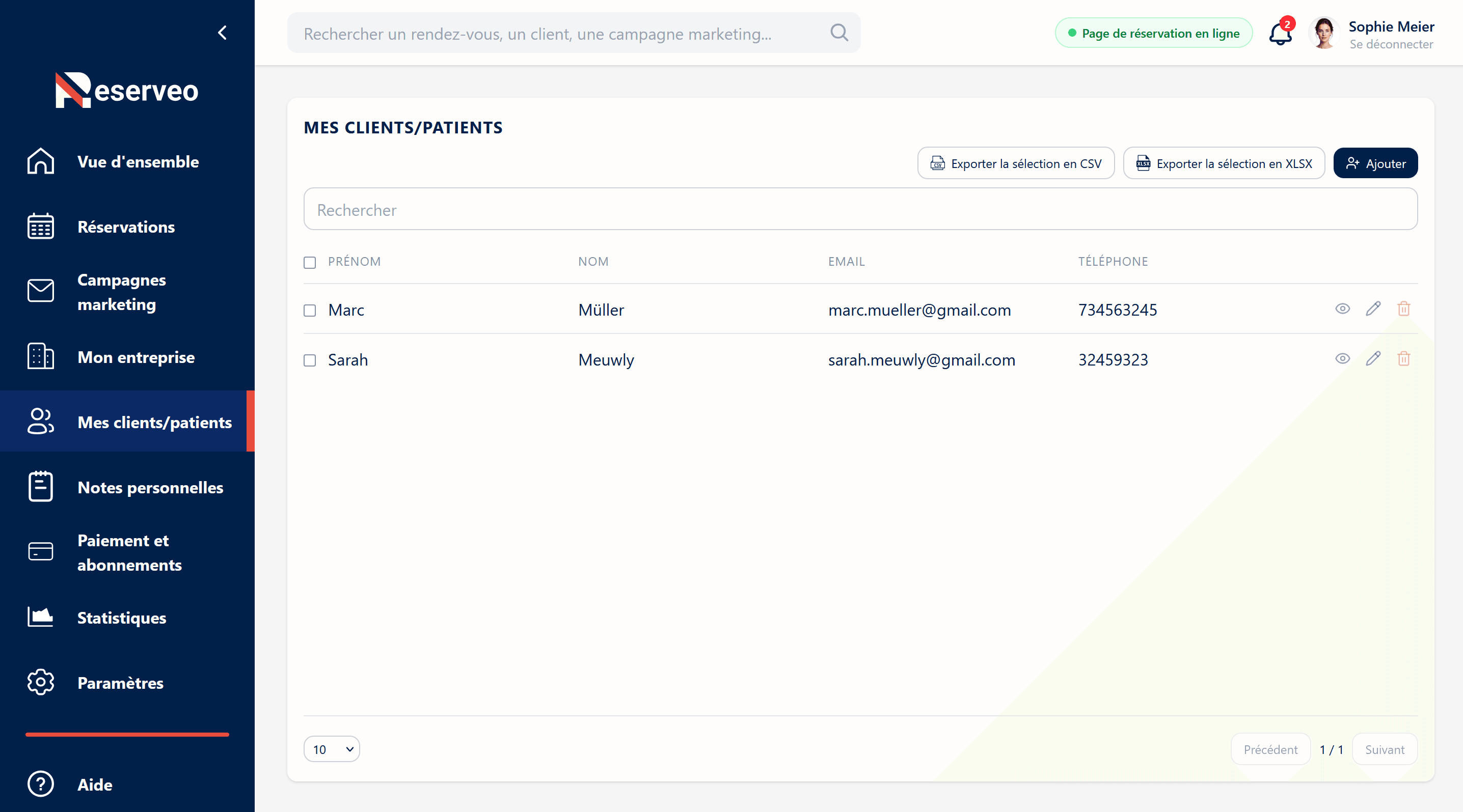Click the TÉLÉPHONE column header
Viewport: 1463px width, 812px height.
1113,262
